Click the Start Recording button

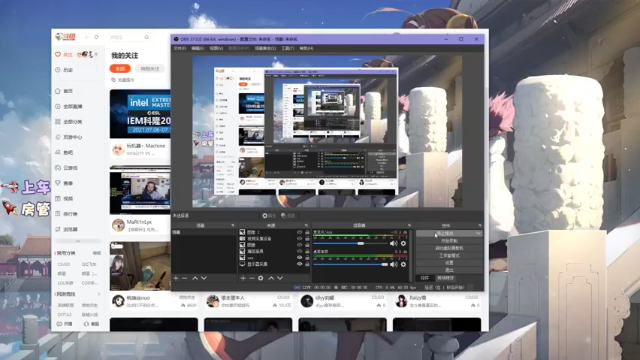coord(449,241)
